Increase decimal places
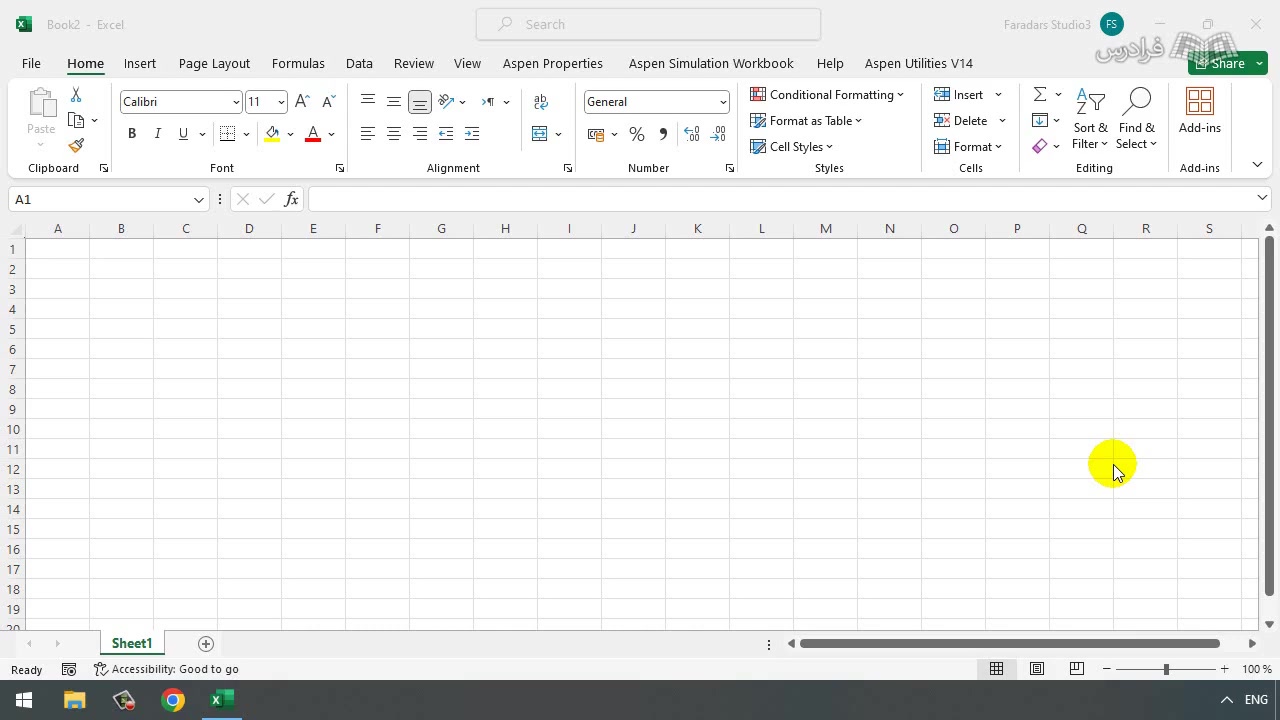 692,134
